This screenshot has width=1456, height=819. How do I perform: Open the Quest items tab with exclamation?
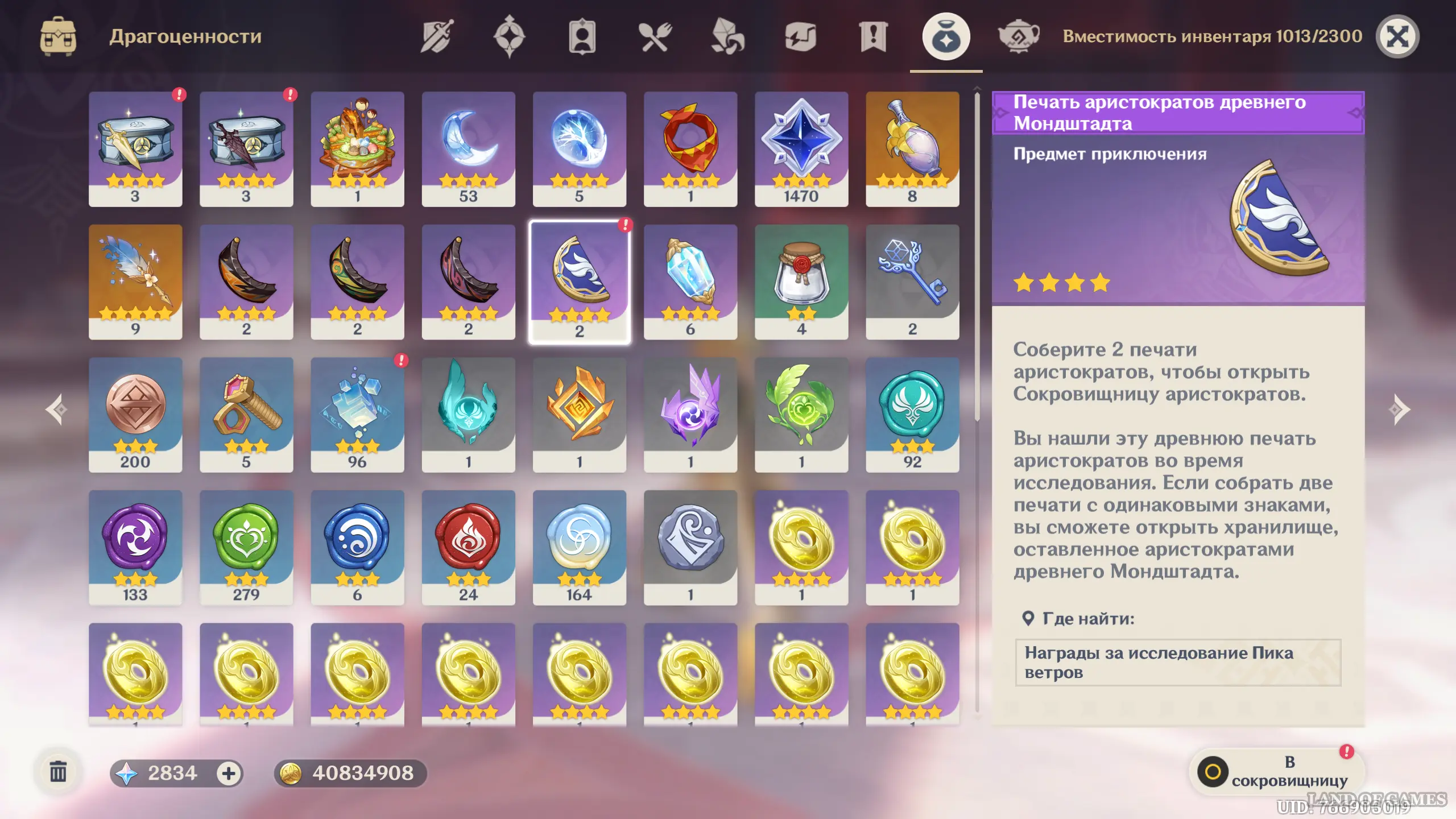[873, 36]
